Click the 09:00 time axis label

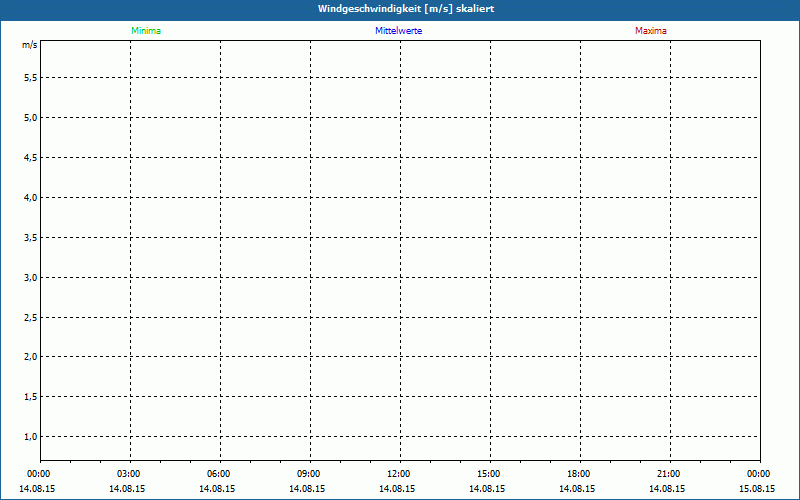[x=308, y=474]
